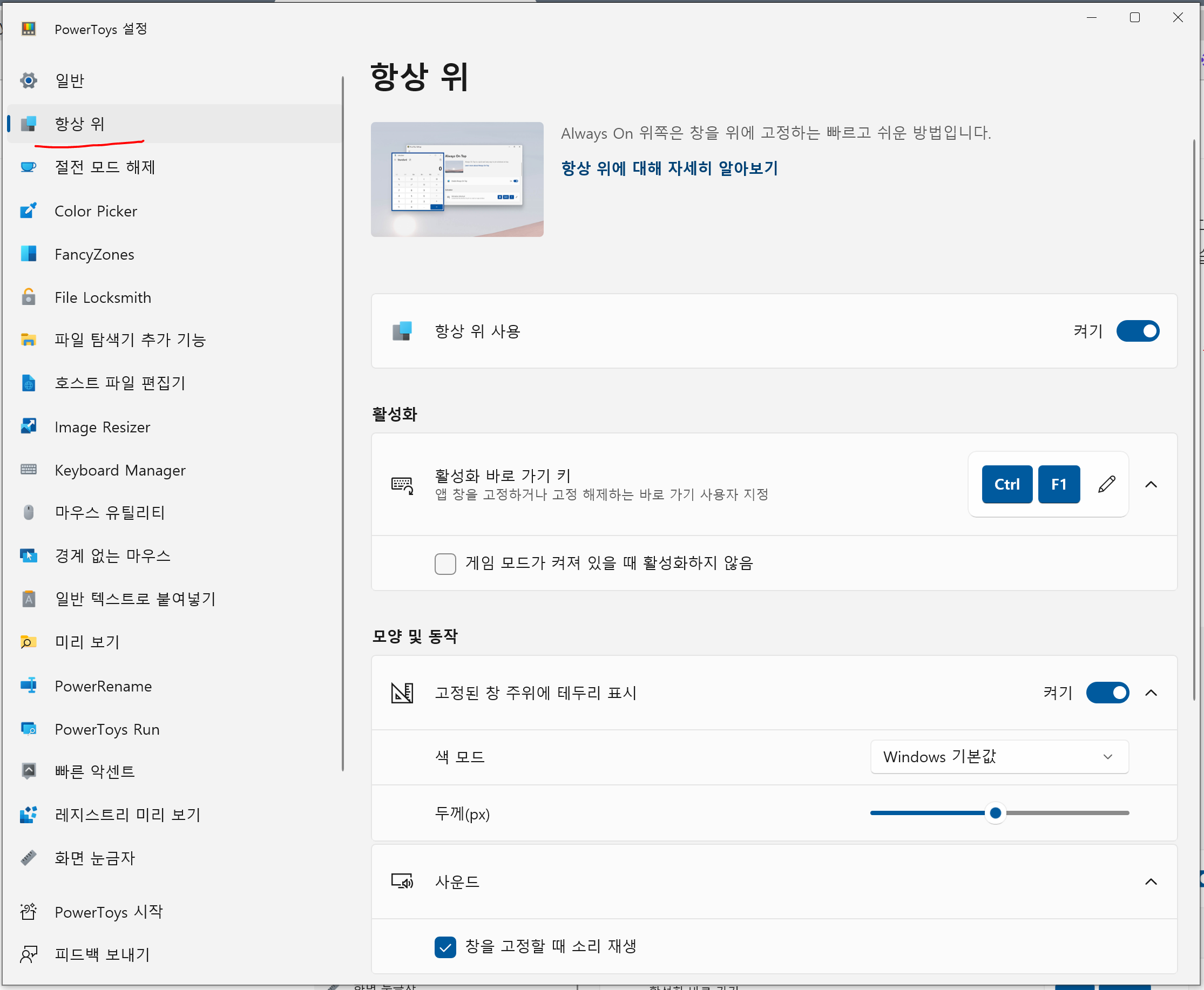The image size is (1204, 990).
Task: Click the icon beside 항상 위 사용
Action: pyautogui.click(x=402, y=331)
